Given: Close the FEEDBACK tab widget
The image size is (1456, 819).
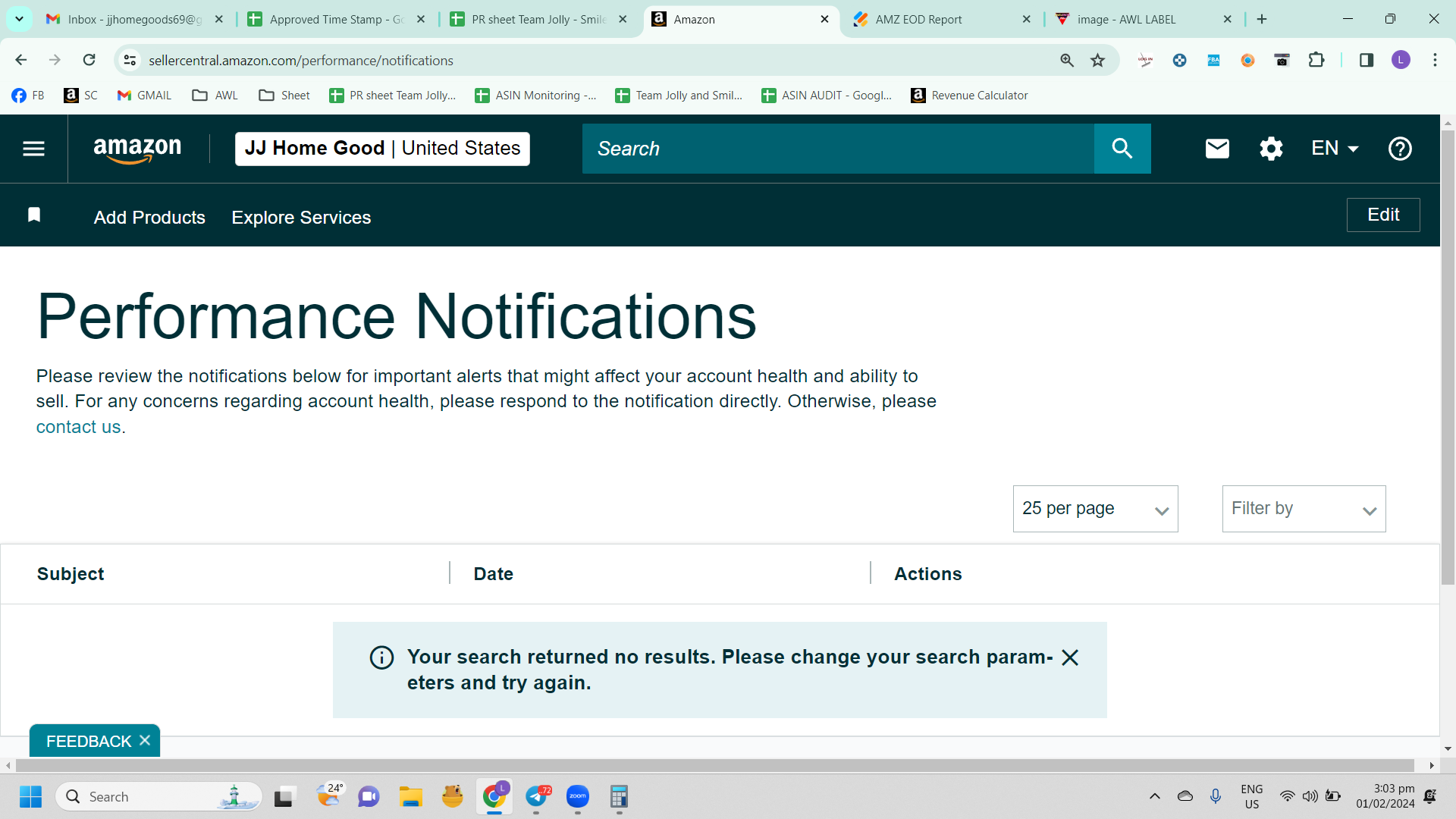Looking at the screenshot, I should point(145,740).
